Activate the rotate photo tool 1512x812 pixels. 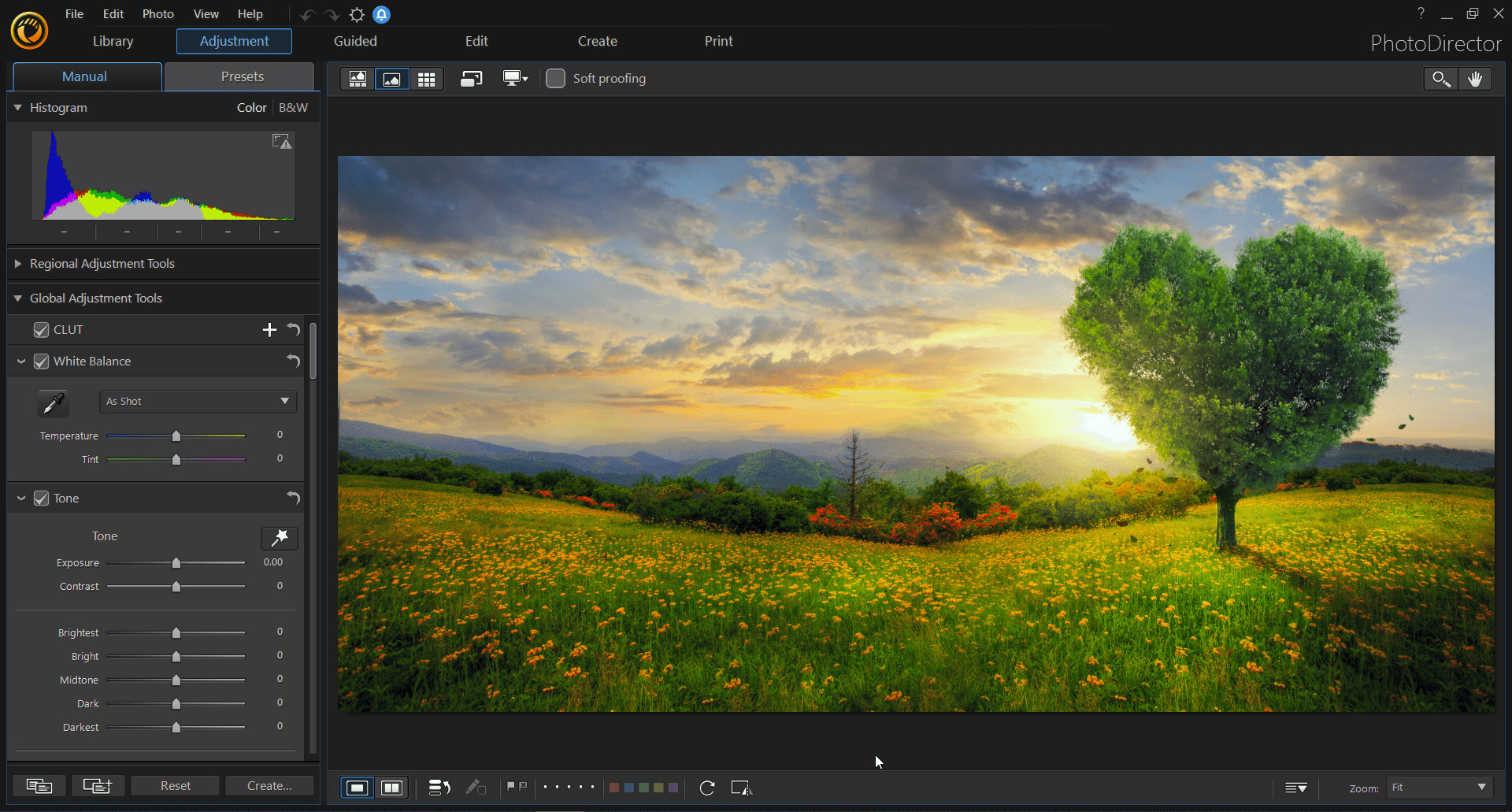click(x=707, y=788)
